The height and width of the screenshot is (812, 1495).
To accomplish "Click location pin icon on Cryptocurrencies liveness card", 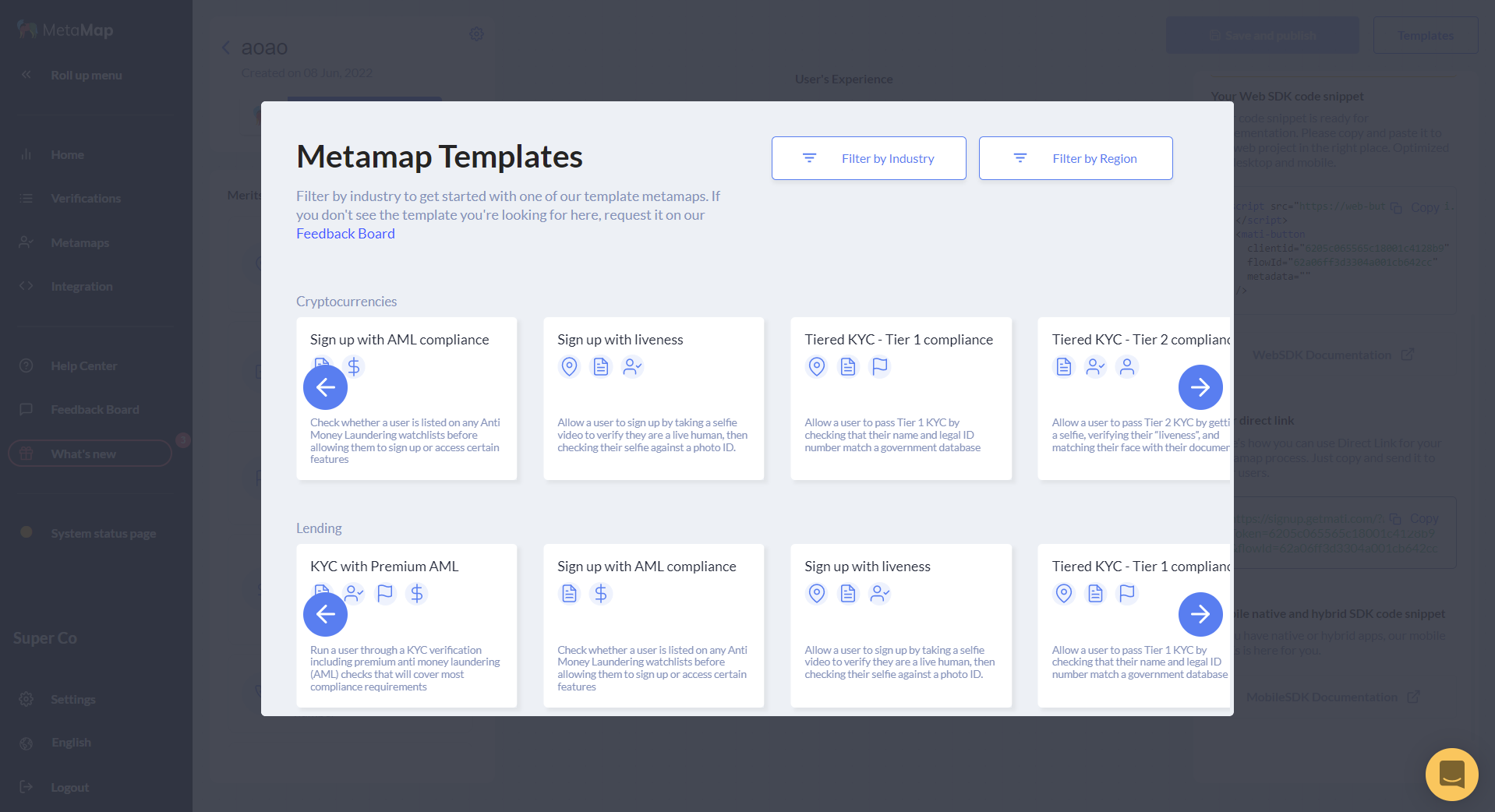I will pos(570,366).
